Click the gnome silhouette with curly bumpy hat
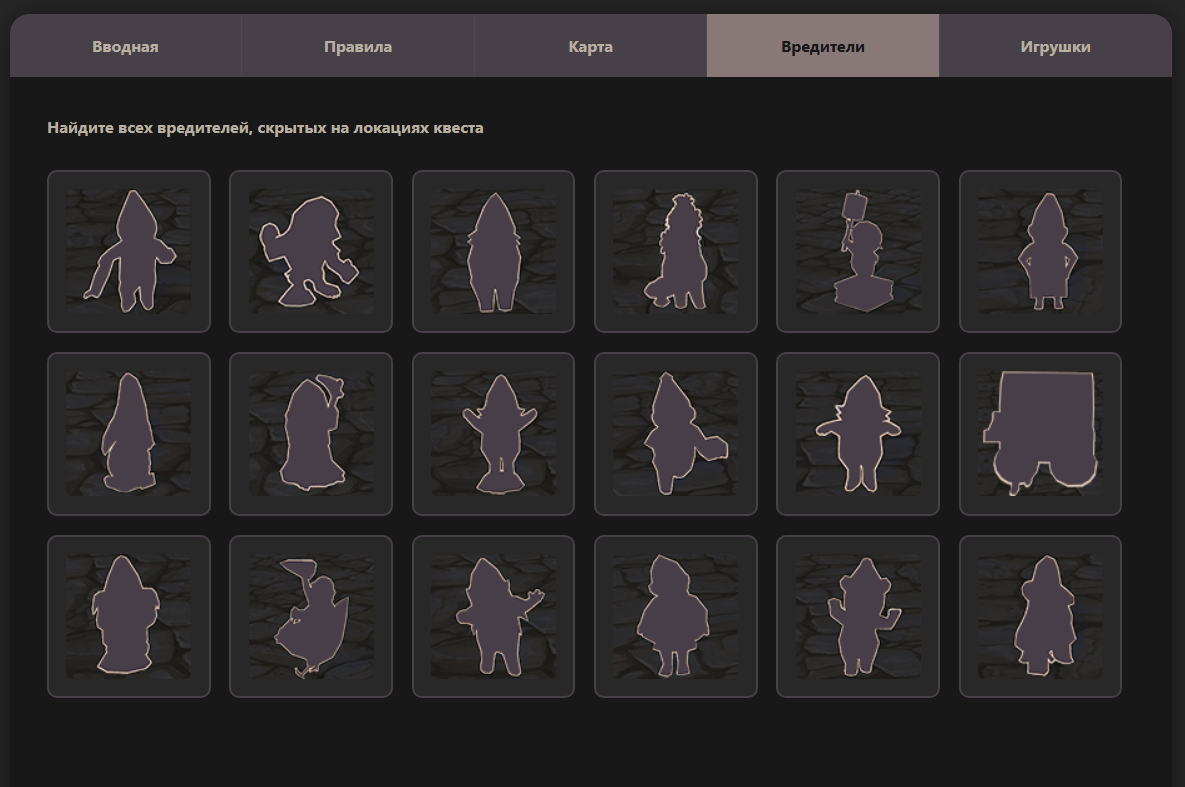 click(x=676, y=251)
